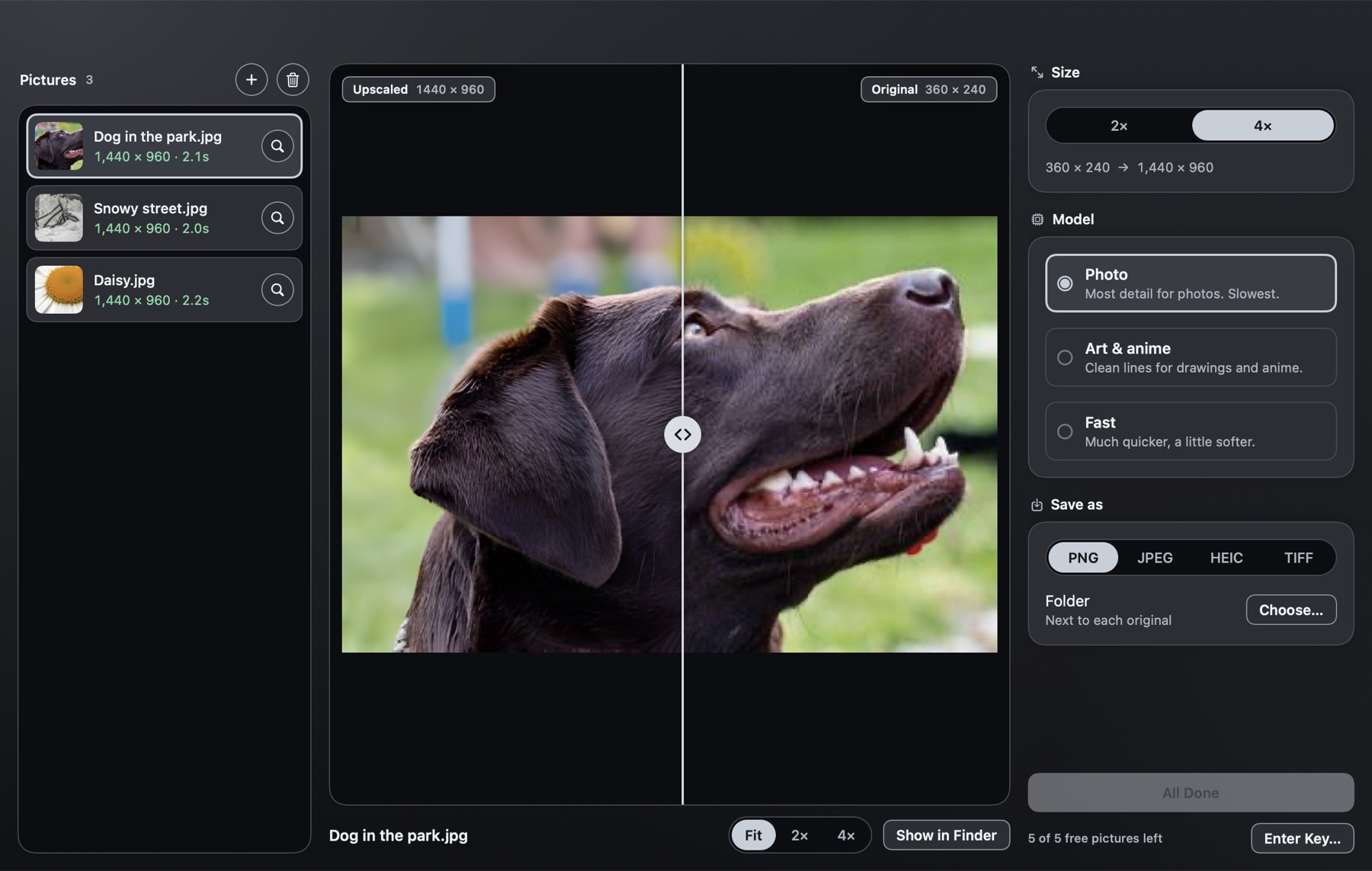
Task: Click the Upscaled 1440 × 960 badge
Action: click(x=418, y=89)
